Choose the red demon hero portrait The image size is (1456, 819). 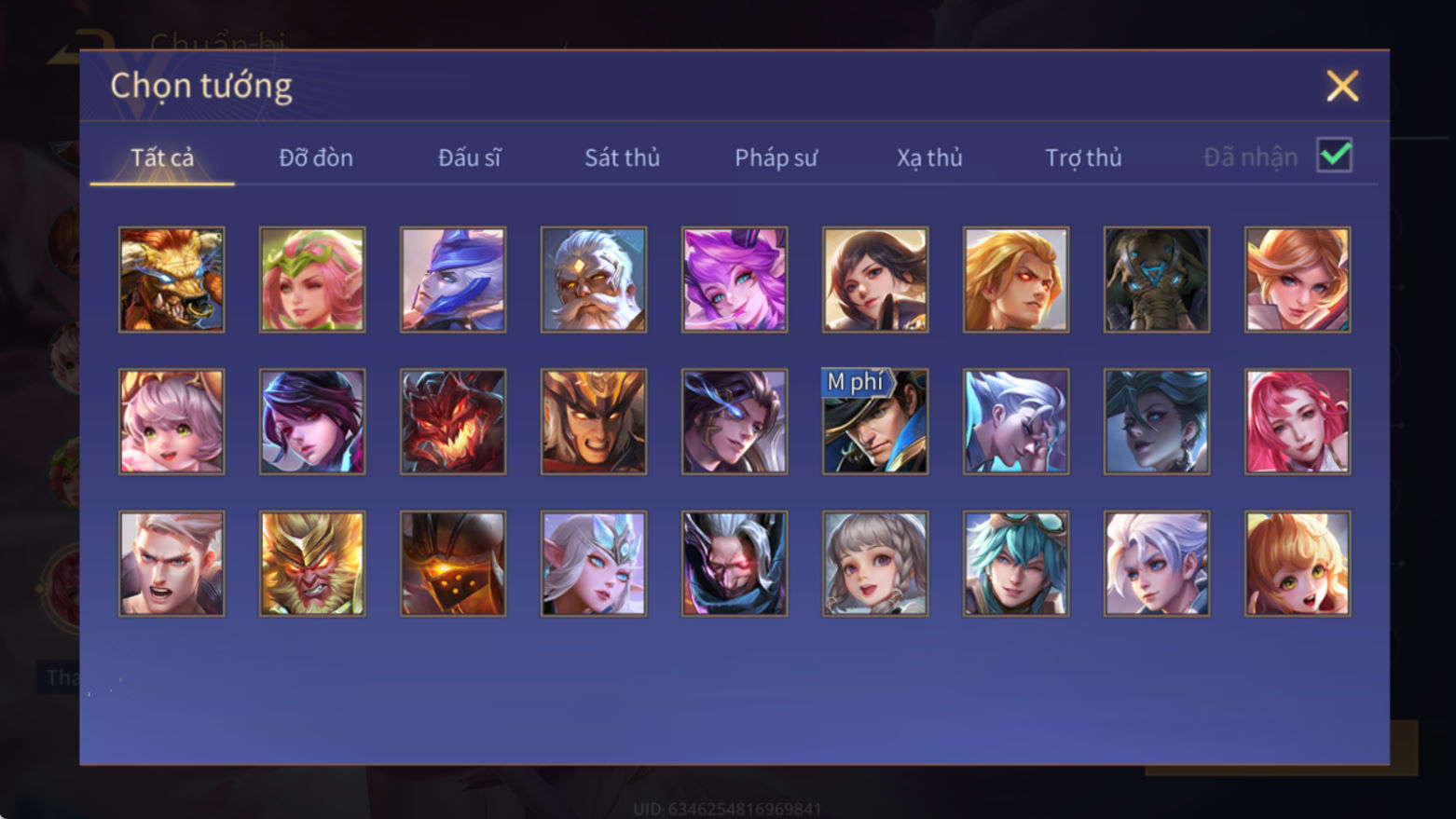[453, 421]
